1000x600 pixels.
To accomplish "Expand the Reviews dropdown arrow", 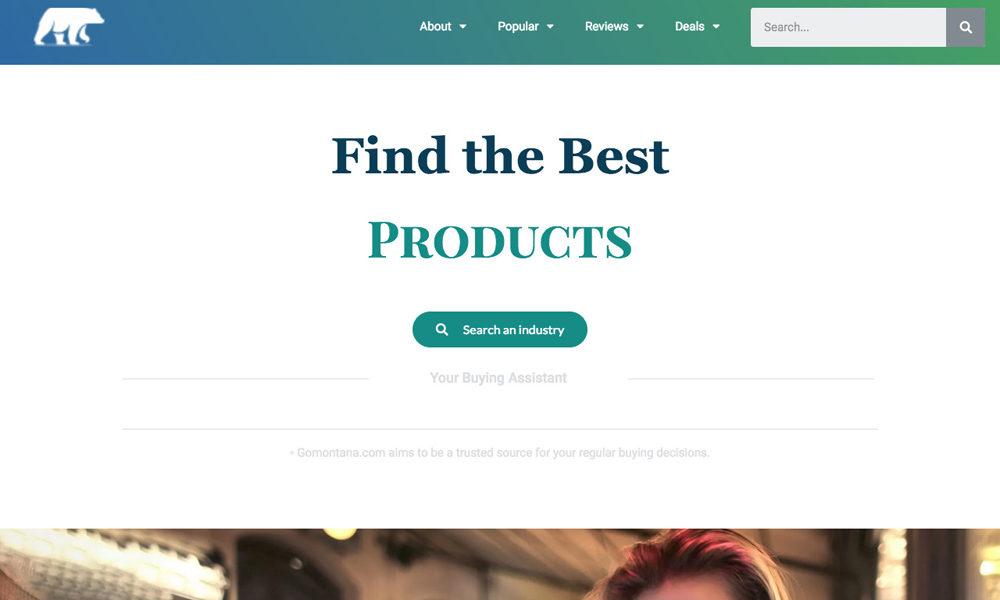I will pos(640,27).
